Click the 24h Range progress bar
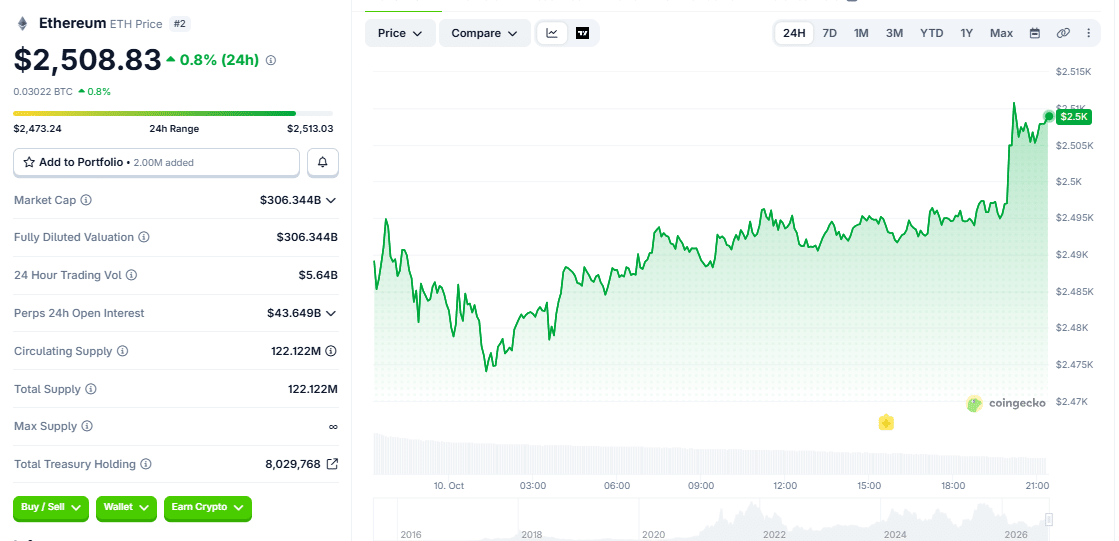 click(x=173, y=113)
